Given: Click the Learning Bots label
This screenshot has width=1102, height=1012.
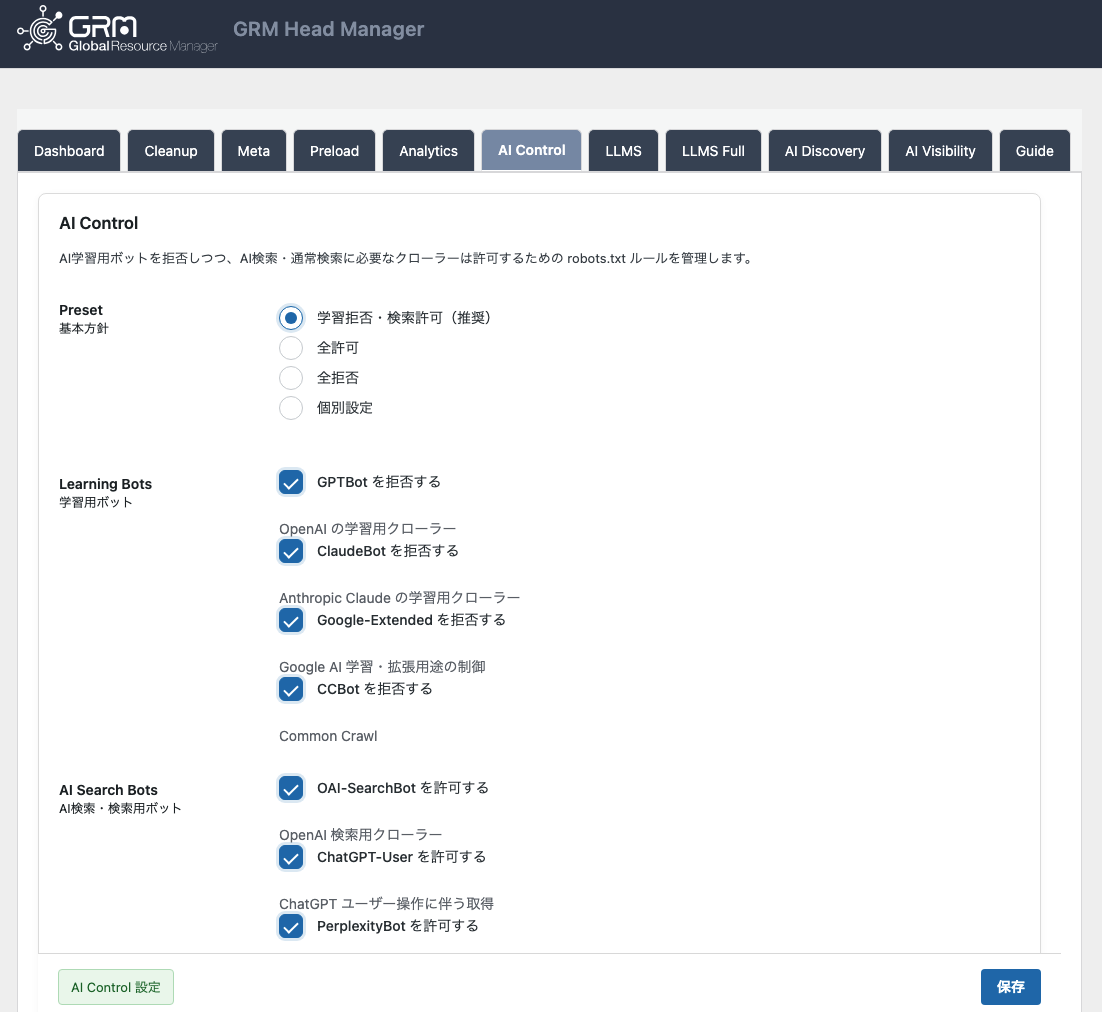Looking at the screenshot, I should coord(105,484).
